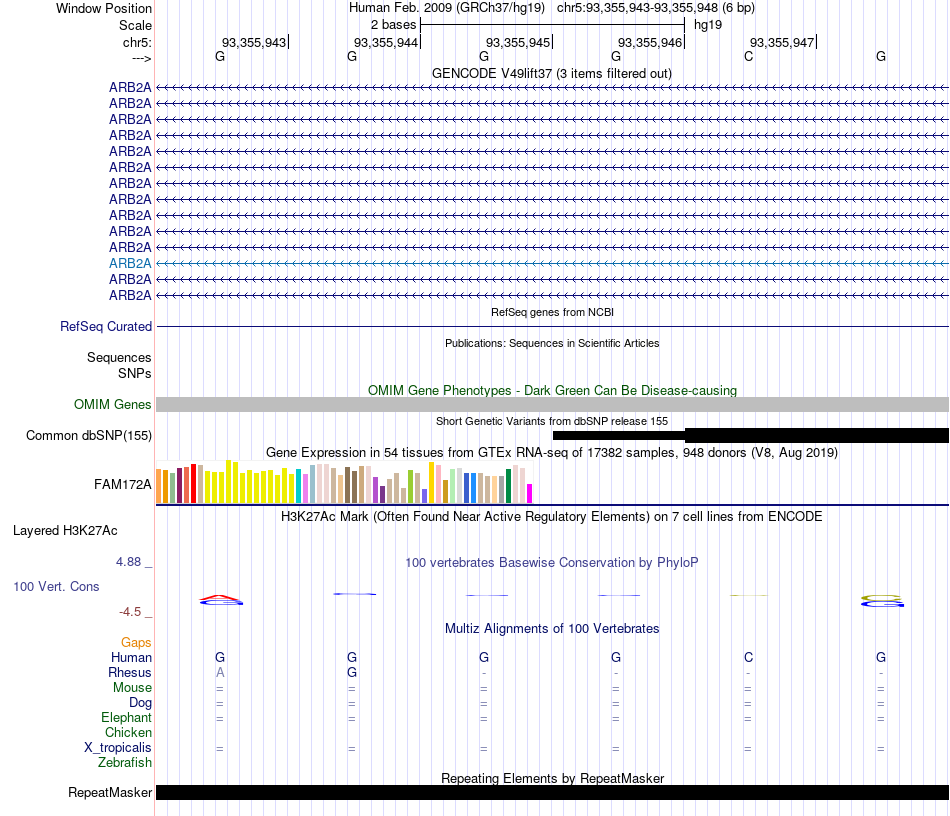
Task: Click the Sequences track label
Action: pyautogui.click(x=119, y=357)
